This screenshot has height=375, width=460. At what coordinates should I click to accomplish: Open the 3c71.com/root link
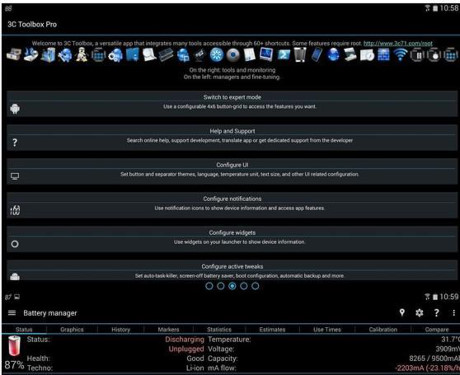point(398,43)
